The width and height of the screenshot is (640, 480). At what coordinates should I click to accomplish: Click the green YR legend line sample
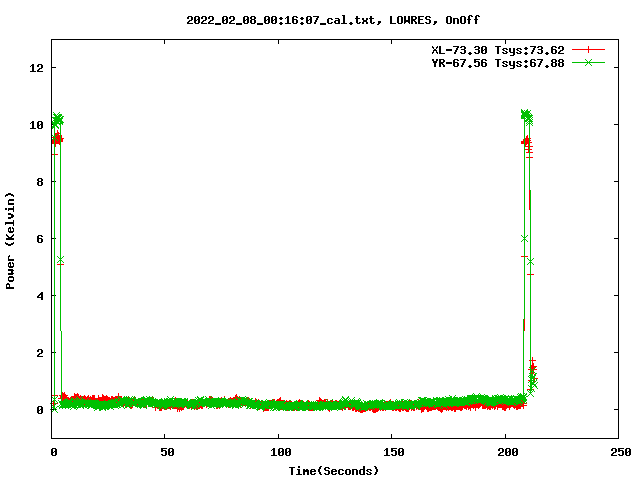coord(588,62)
